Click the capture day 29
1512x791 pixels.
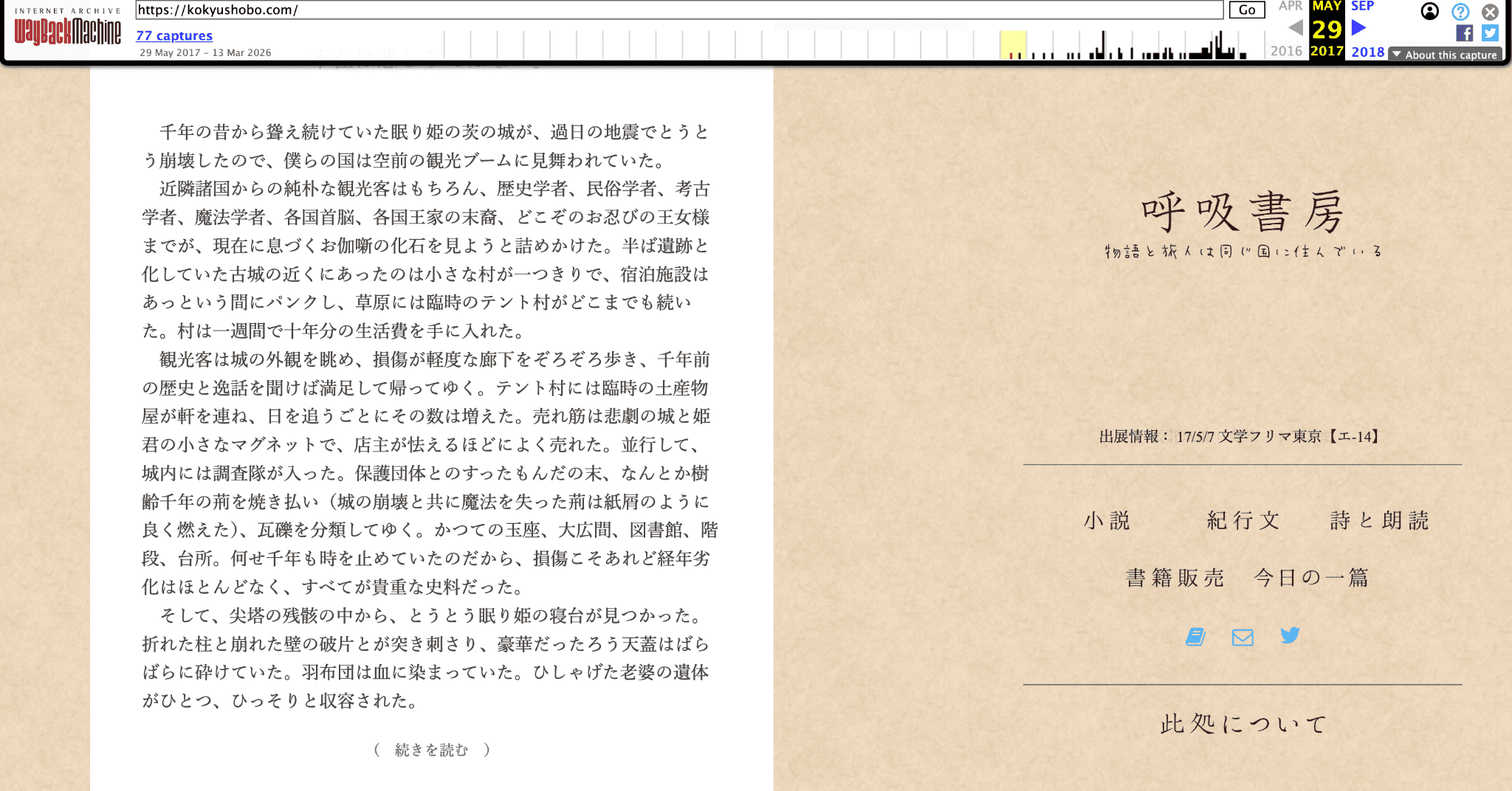1327,30
